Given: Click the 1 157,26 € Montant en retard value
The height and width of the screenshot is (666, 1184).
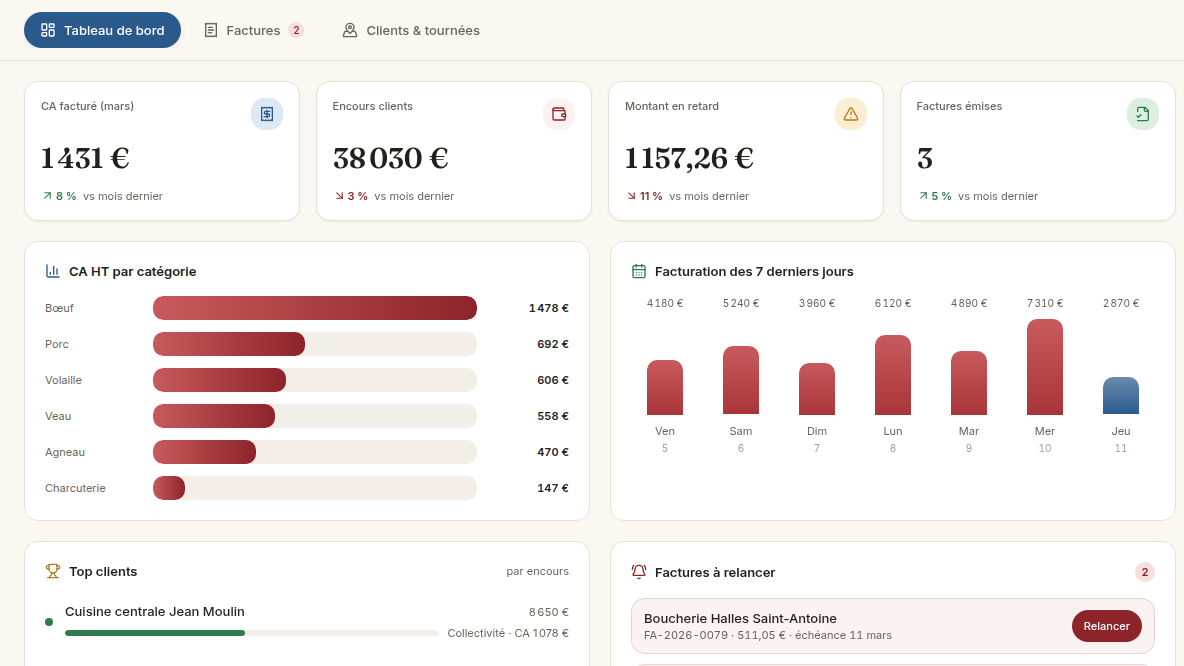Looking at the screenshot, I should coord(689,159).
